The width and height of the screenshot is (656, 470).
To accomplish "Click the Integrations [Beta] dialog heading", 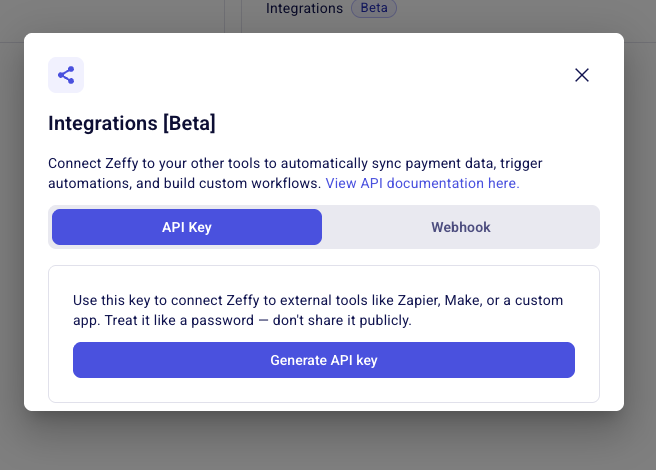I will pyautogui.click(x=132, y=124).
